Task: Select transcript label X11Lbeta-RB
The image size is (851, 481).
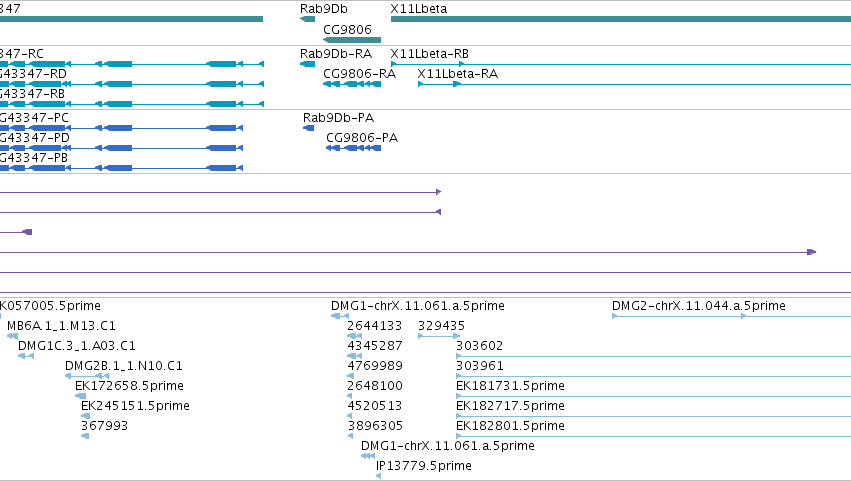Action: (x=429, y=54)
